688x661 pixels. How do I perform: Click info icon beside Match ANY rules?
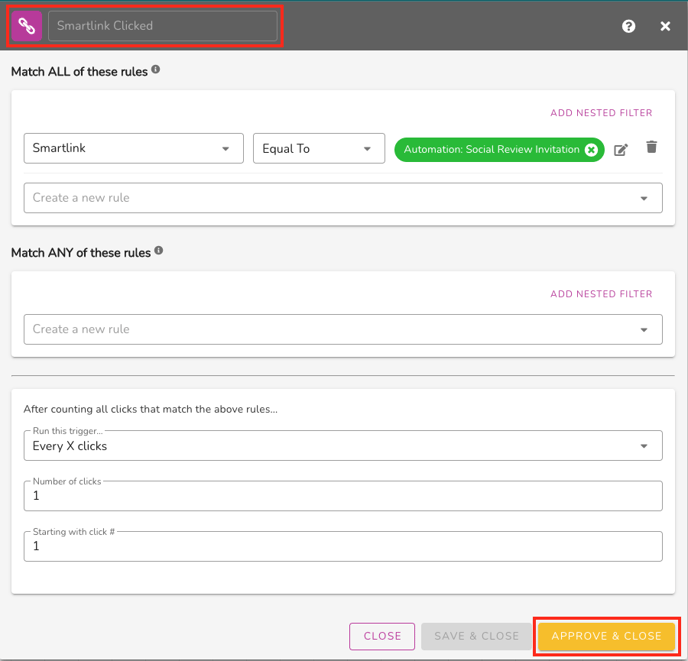158,252
